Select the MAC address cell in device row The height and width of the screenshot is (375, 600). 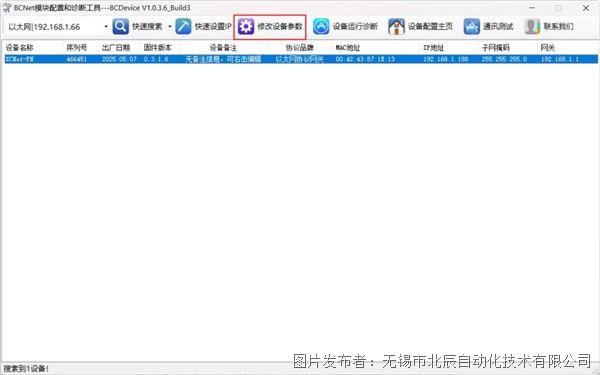(x=365, y=59)
